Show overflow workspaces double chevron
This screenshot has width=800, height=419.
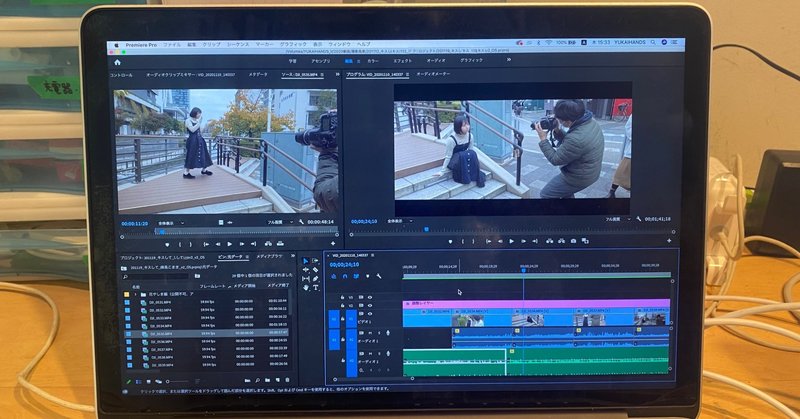point(508,60)
